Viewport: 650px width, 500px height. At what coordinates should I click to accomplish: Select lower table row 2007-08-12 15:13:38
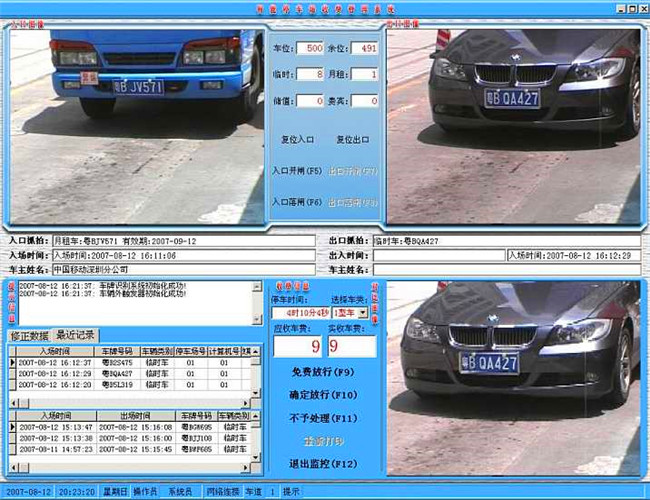point(130,438)
